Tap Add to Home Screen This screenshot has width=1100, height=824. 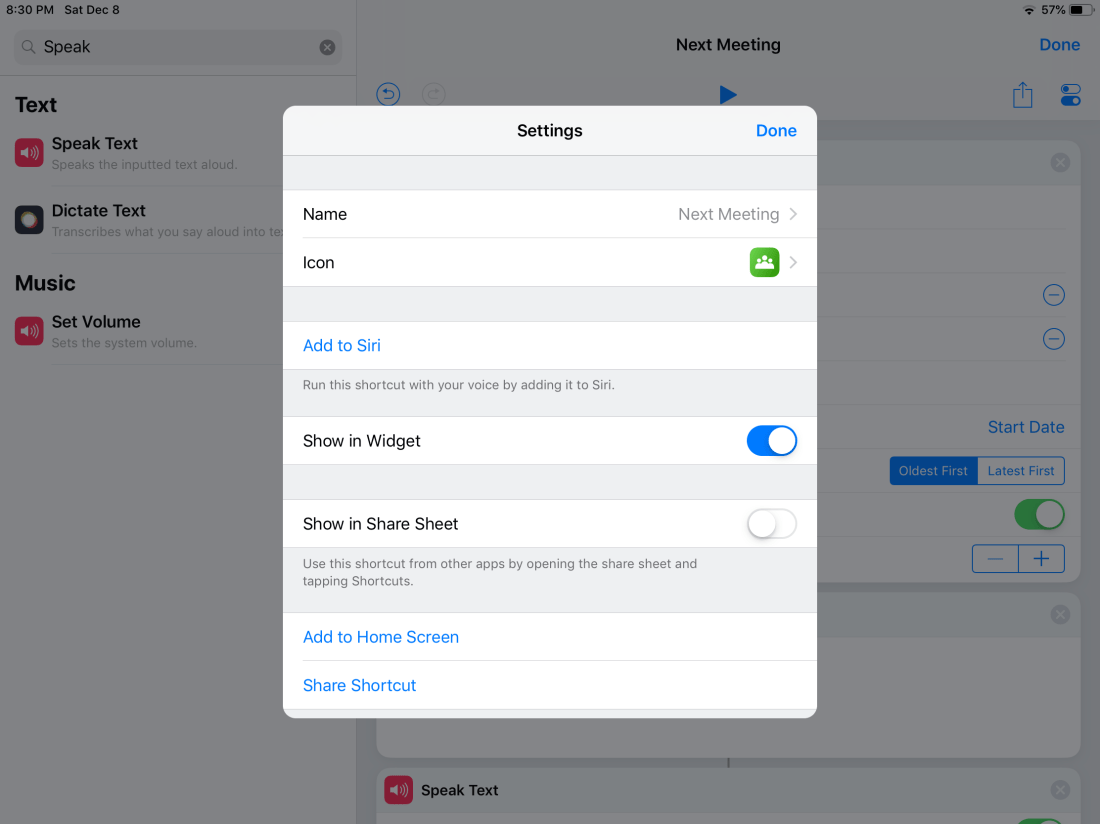[x=381, y=637]
